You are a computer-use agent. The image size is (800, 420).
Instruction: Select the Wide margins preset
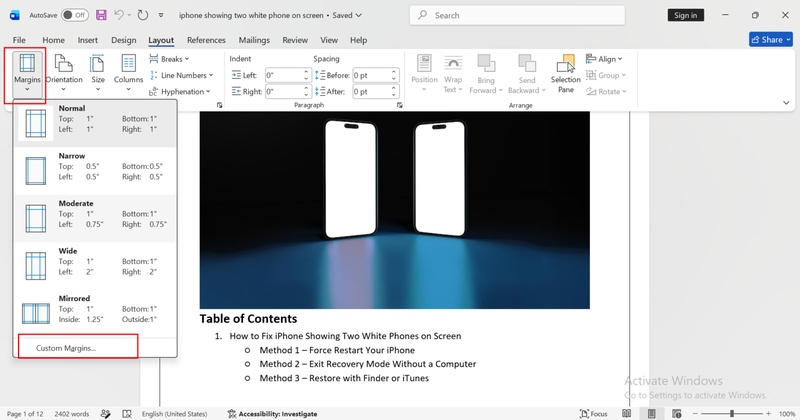point(95,265)
